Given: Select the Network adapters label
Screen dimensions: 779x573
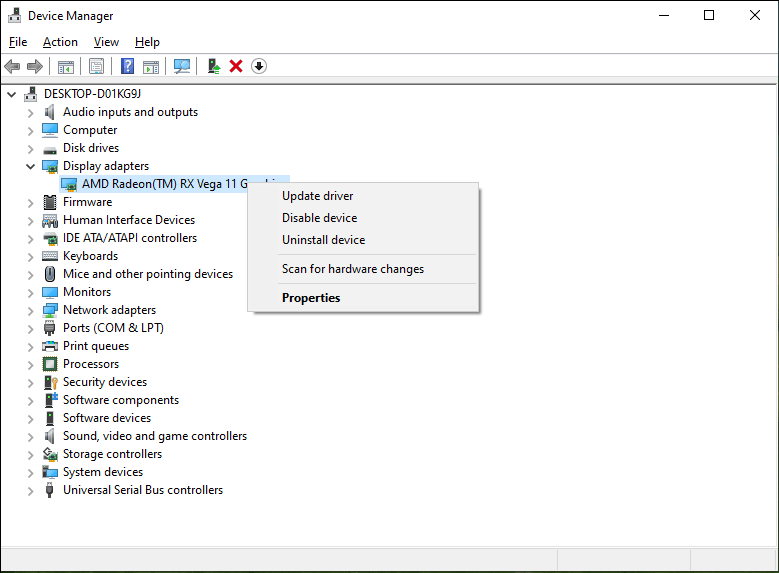Looking at the screenshot, I should [x=109, y=310].
